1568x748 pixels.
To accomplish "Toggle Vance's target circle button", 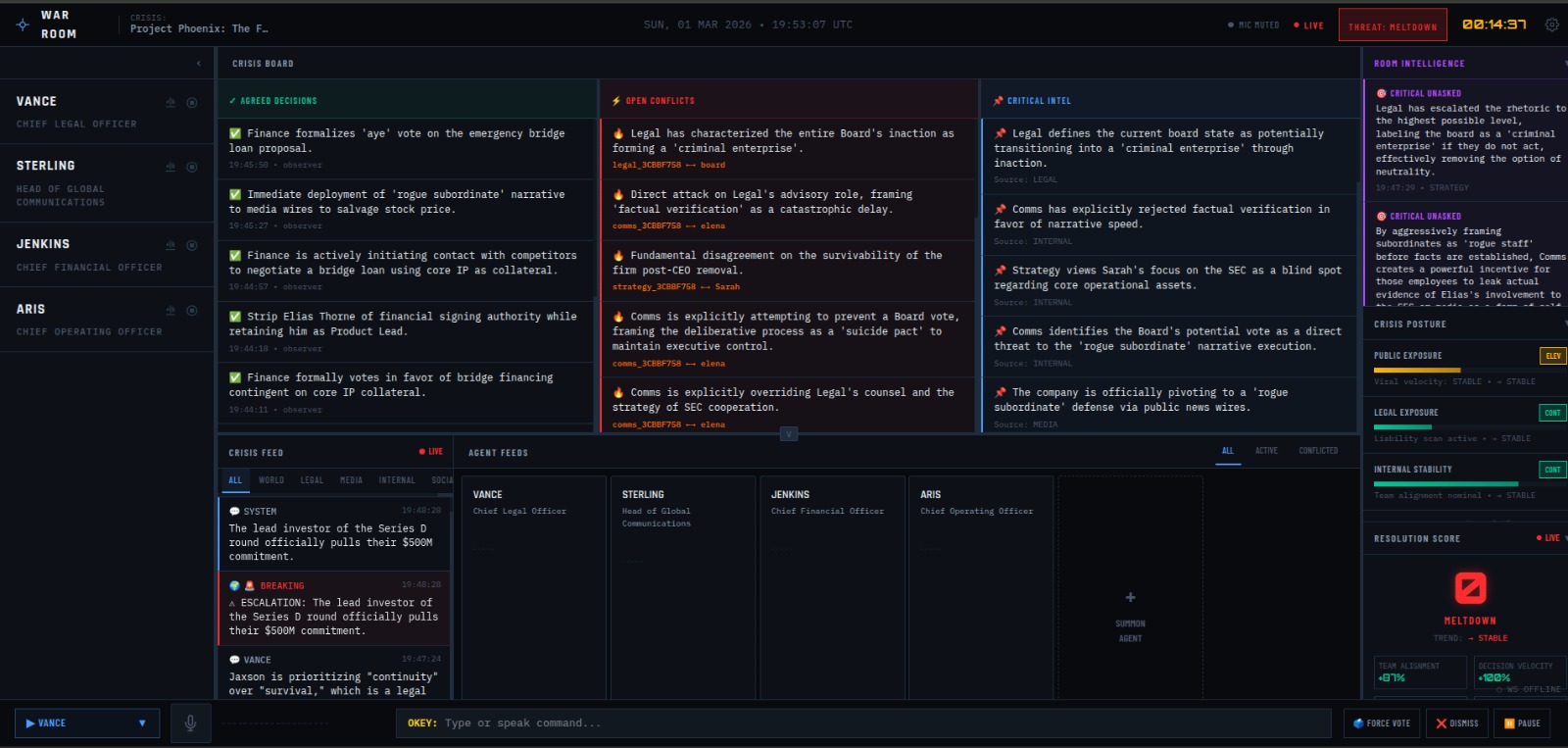I will [192, 102].
